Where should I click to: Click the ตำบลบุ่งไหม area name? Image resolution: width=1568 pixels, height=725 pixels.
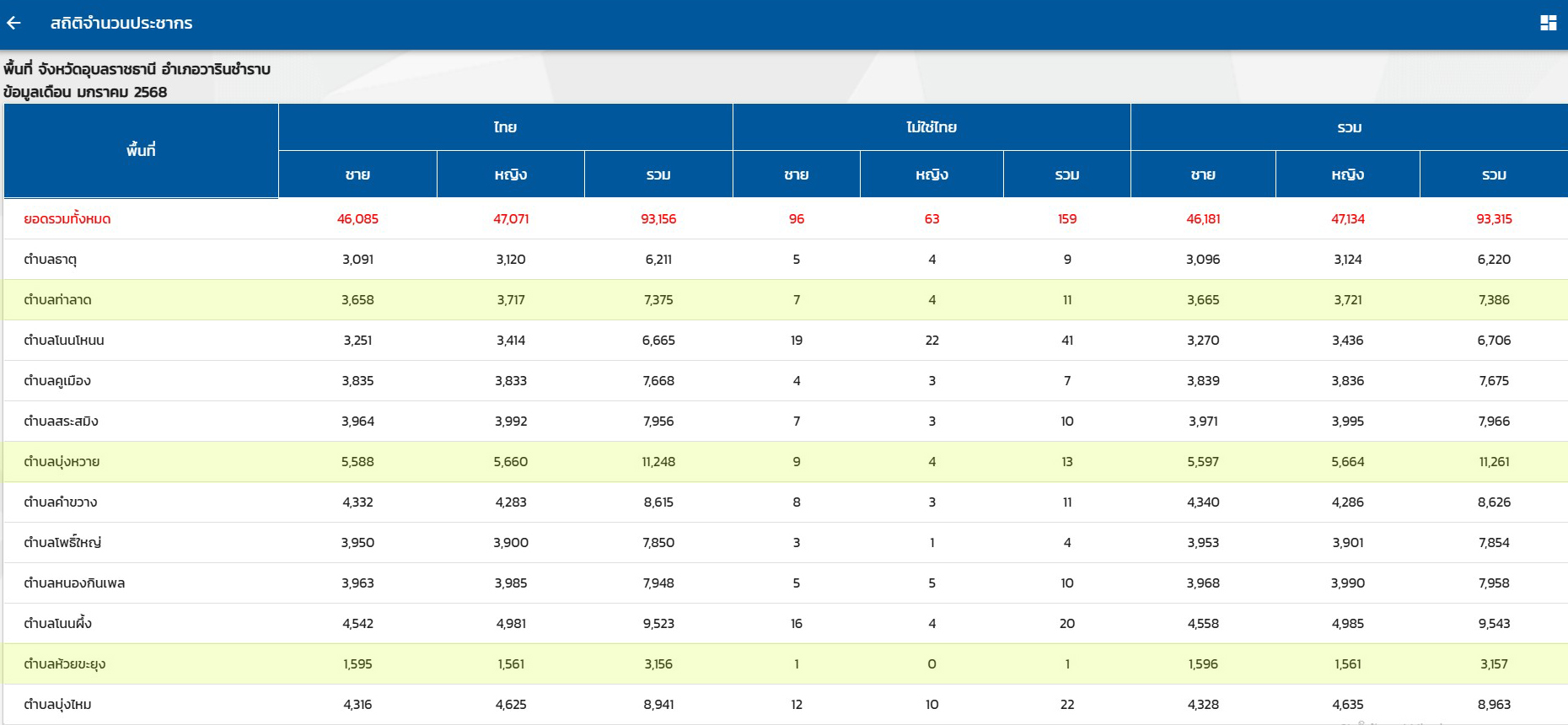[x=57, y=705]
